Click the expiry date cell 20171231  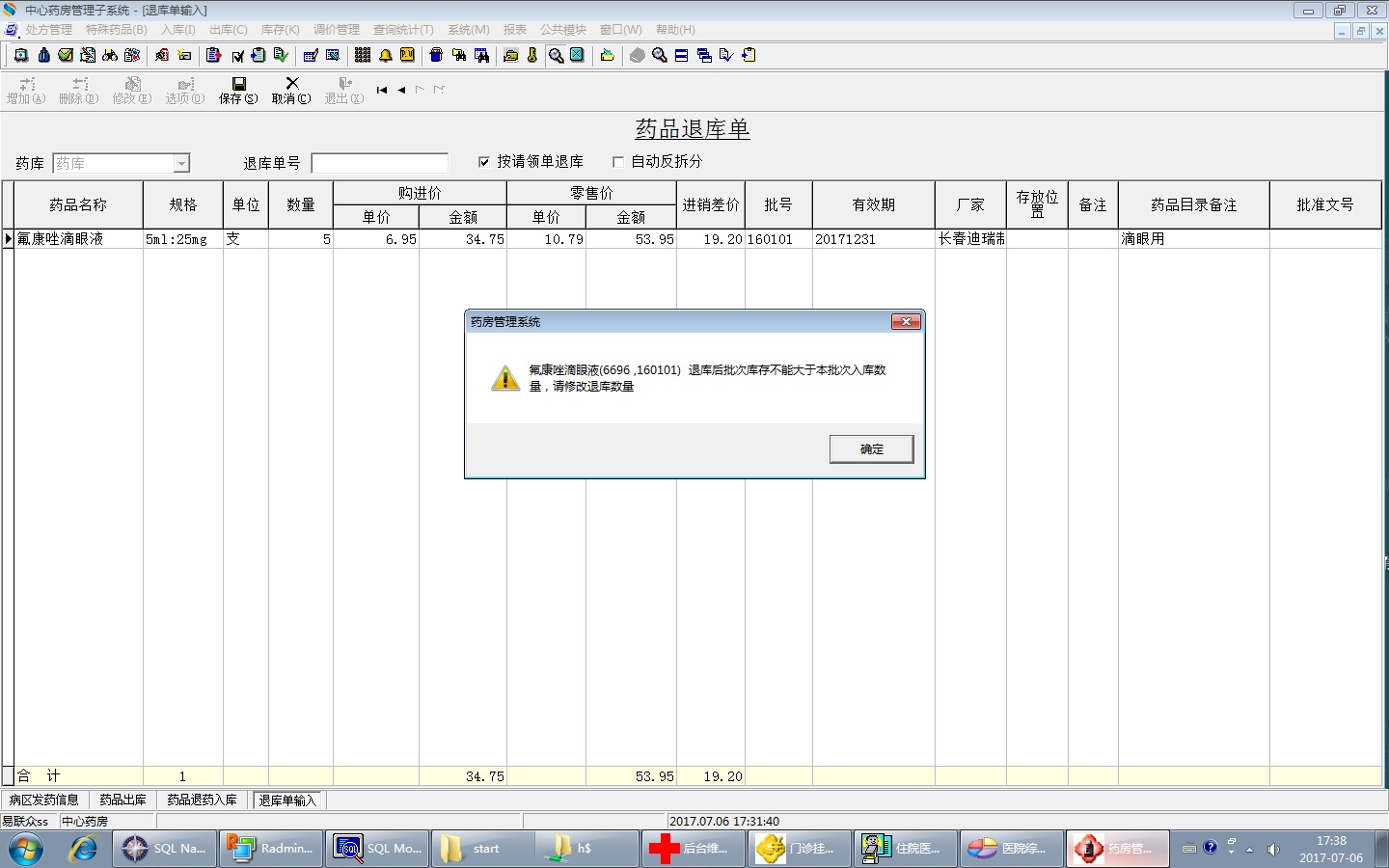(x=874, y=239)
